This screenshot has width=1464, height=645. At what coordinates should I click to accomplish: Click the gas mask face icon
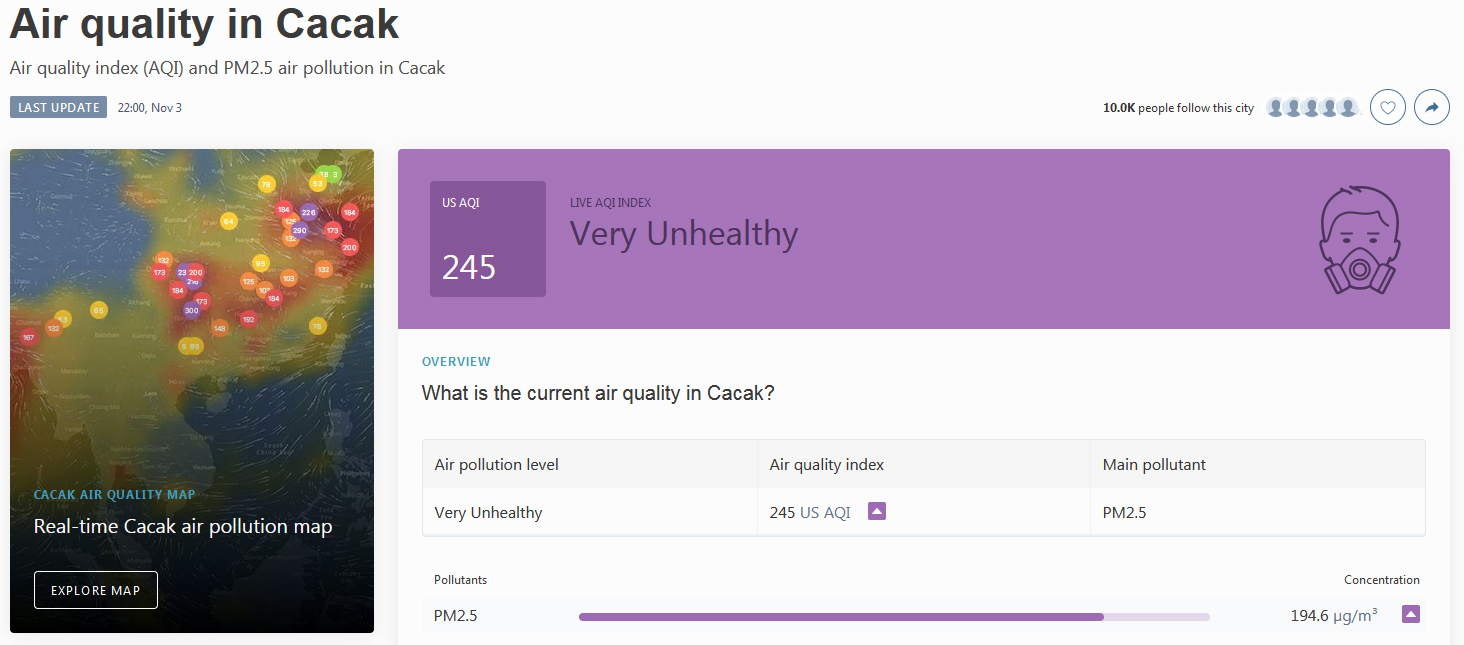pyautogui.click(x=1360, y=239)
